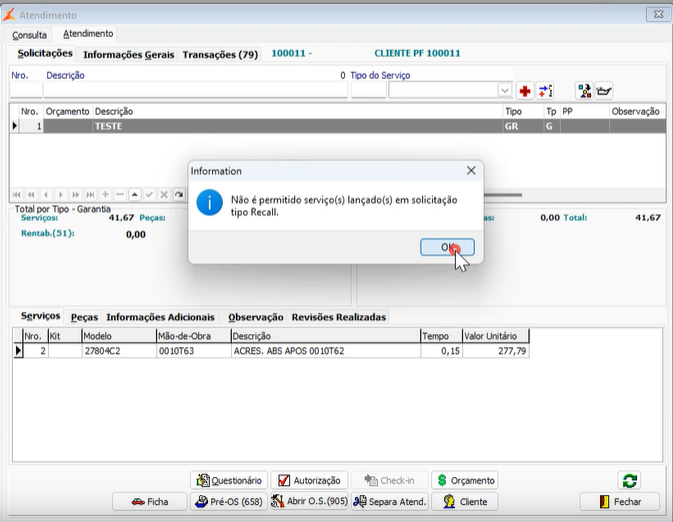Image resolution: width=673 pixels, height=522 pixels.
Task: Click the oil can icon
Action: pos(603,91)
